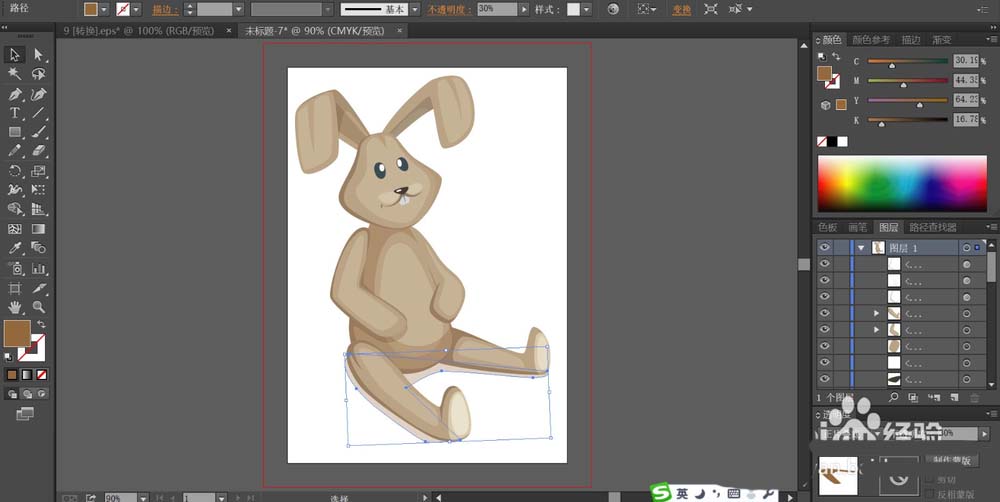Image resolution: width=1000 pixels, height=502 pixels.
Task: Click the CMYK color spectrum bar
Action: point(902,183)
